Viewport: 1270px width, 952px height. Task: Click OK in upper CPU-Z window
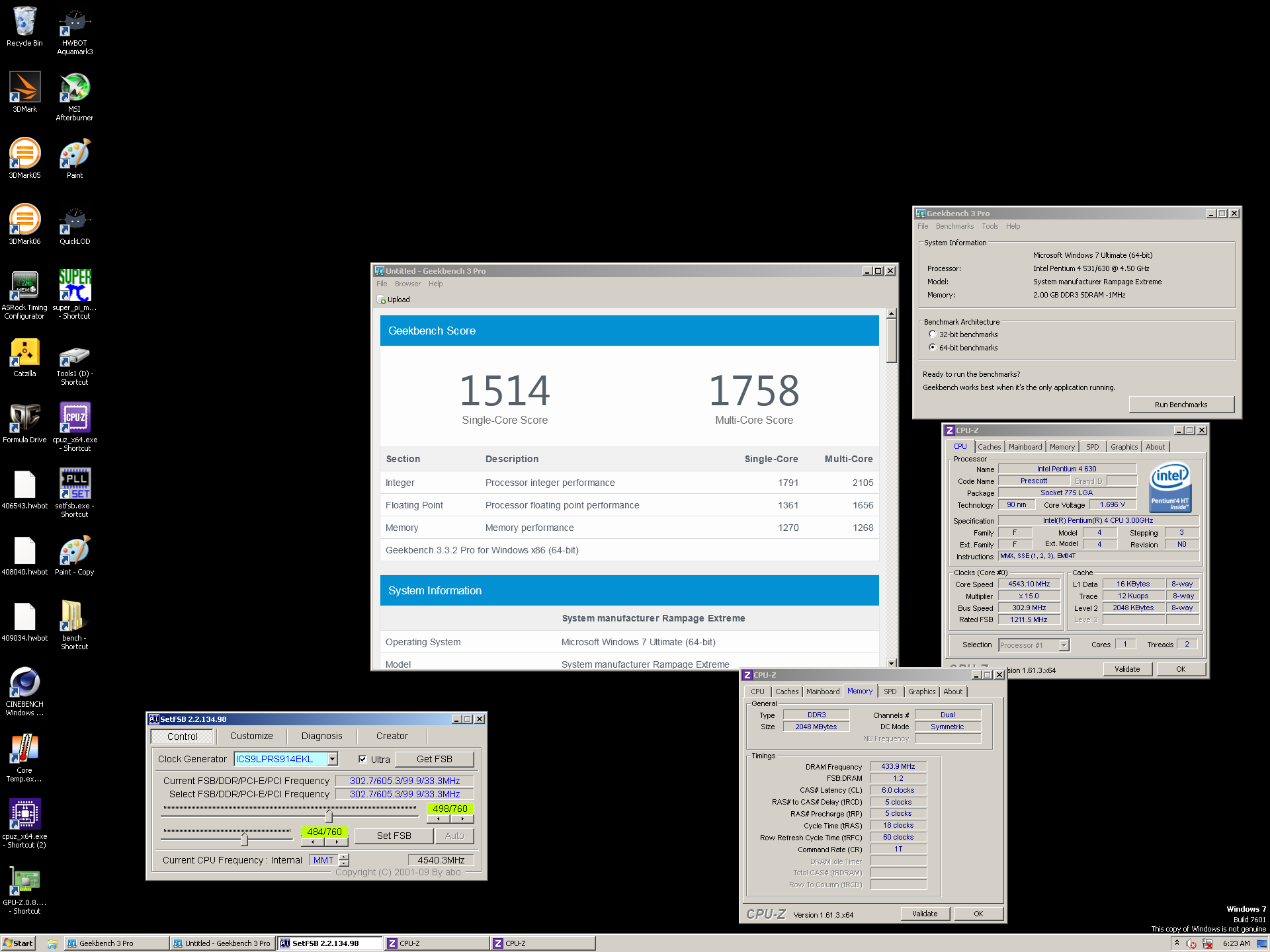click(x=1181, y=669)
